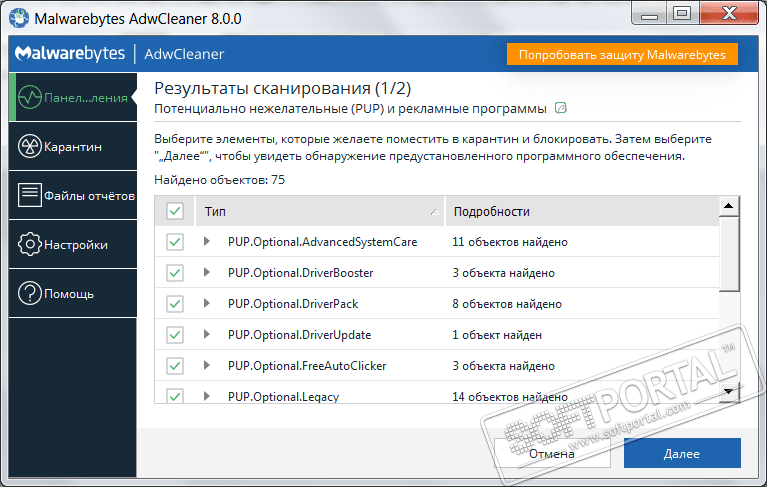
Task: Click the scrollbar up arrow of the results list
Action: click(729, 206)
